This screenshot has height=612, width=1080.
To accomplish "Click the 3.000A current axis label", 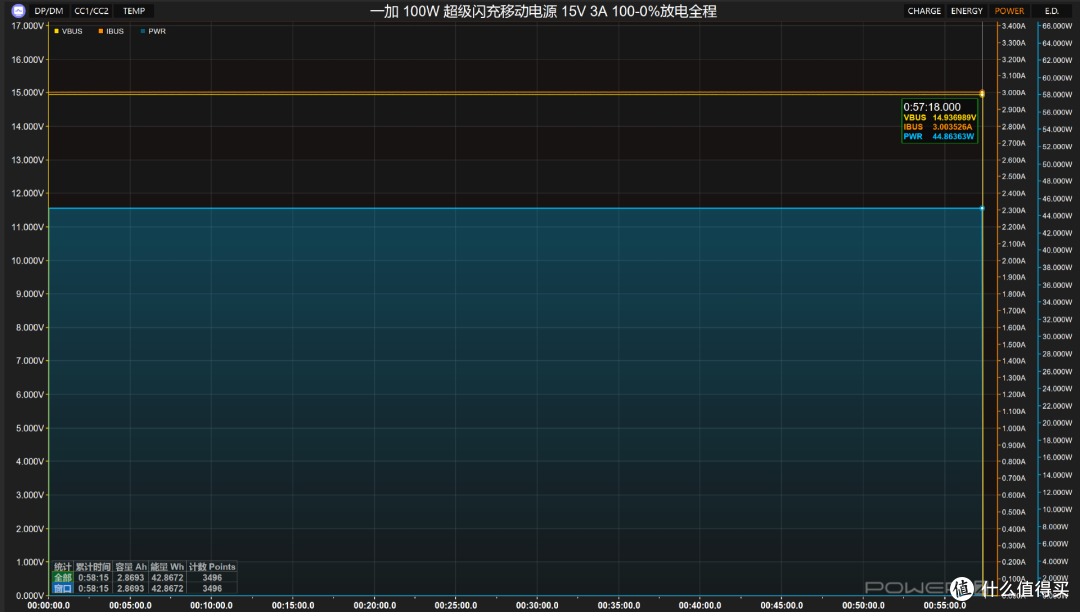I will click(x=1013, y=92).
